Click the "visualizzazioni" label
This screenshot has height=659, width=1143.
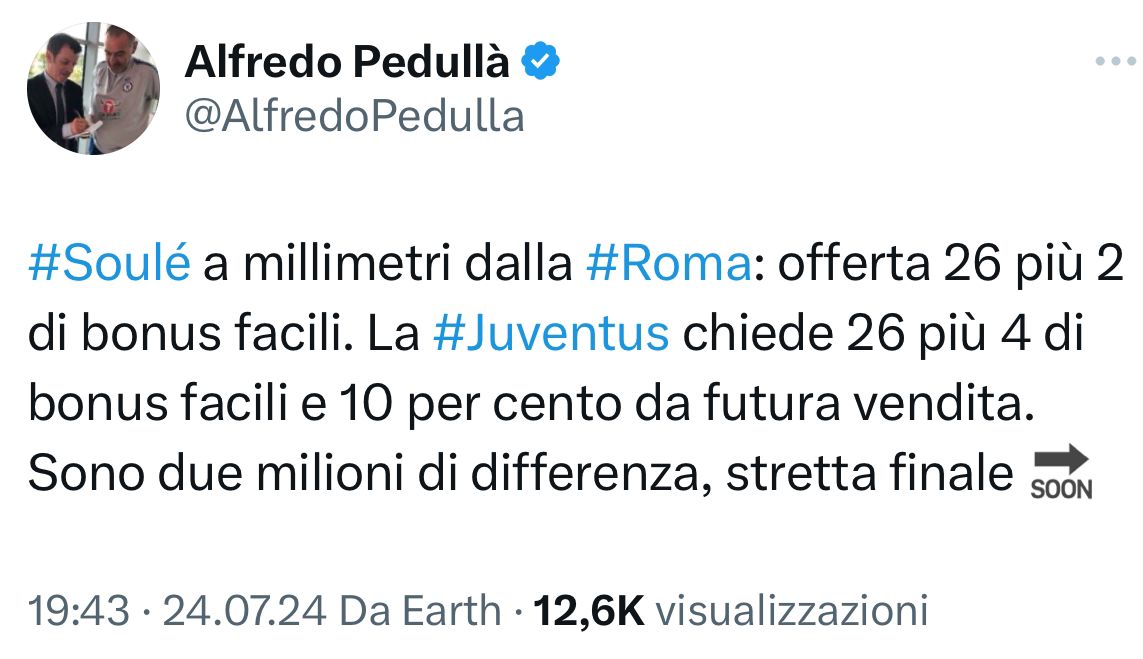(x=796, y=610)
